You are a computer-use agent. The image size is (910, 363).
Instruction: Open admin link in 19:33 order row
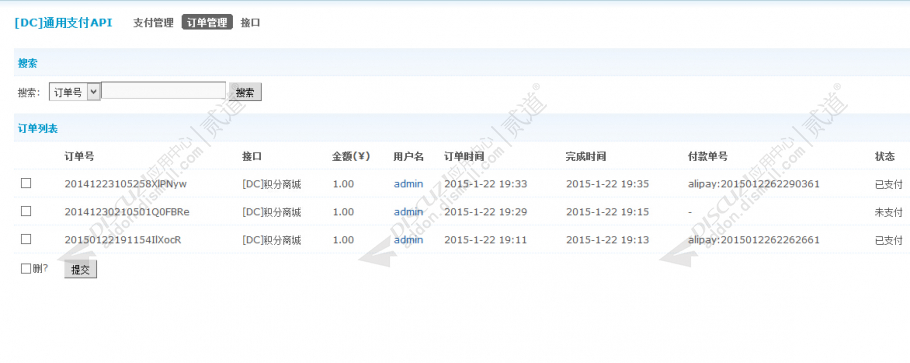[409, 184]
